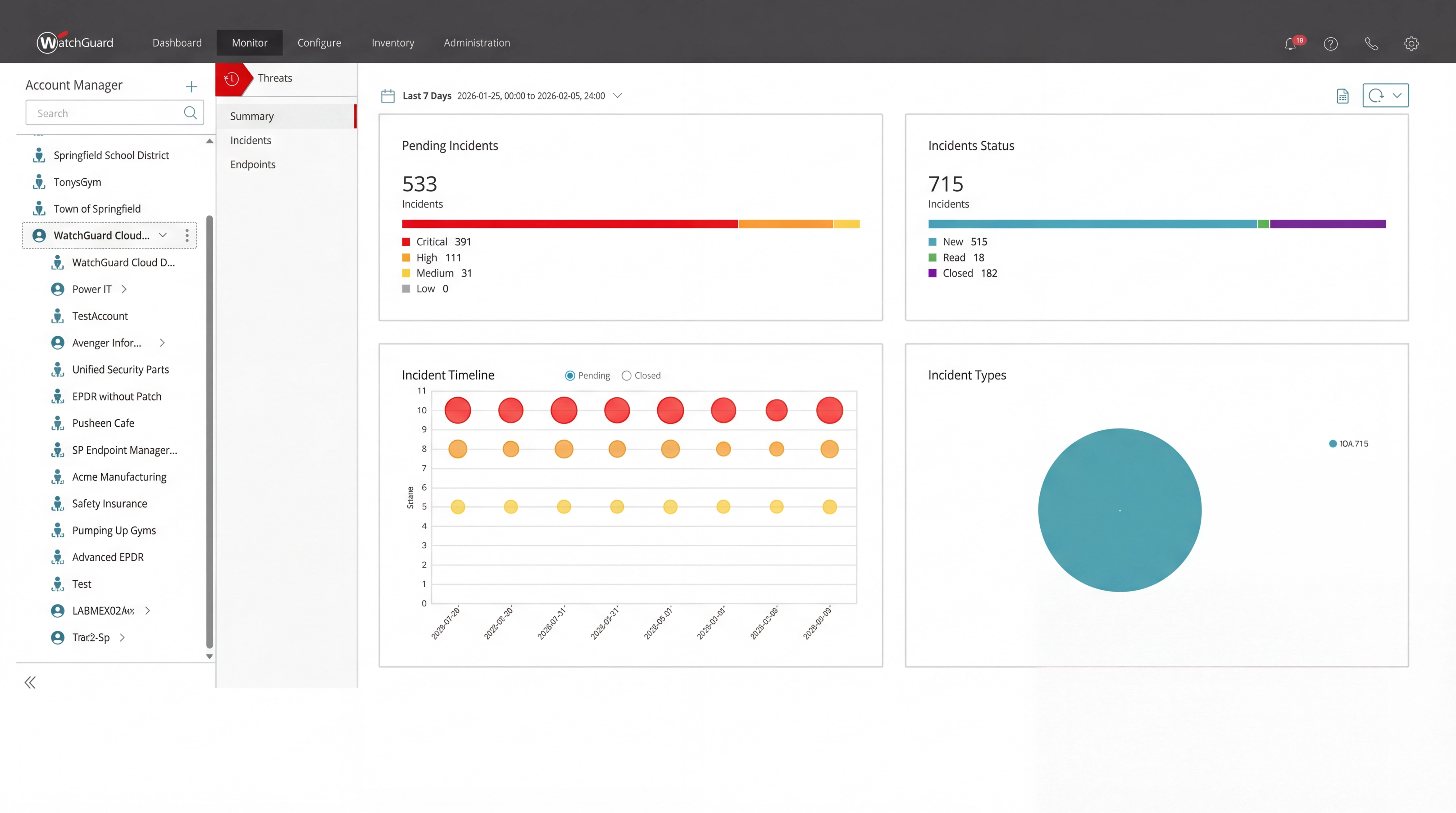Click the calendar icon beside Last 7 Days
This screenshot has width=1456, height=813.
(x=388, y=96)
